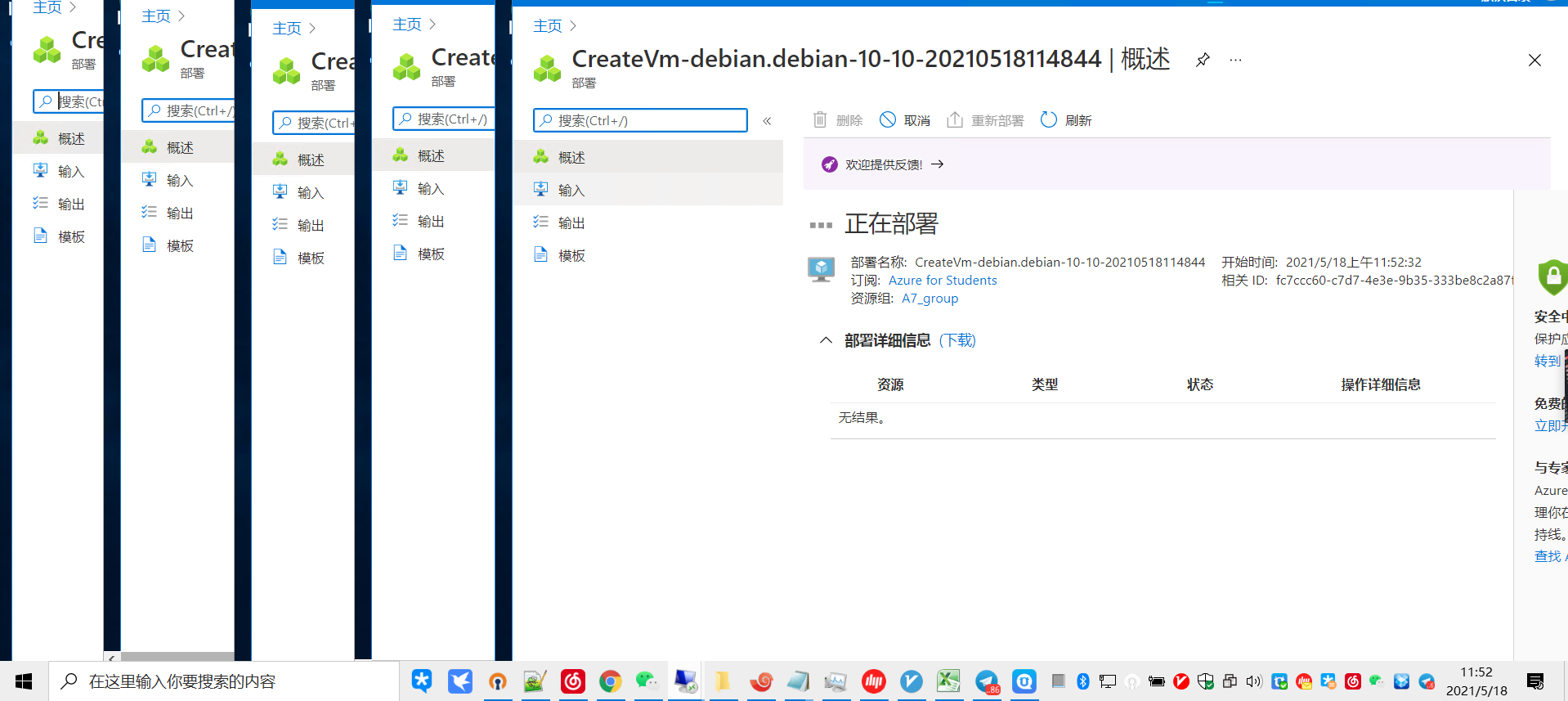Open the 输出 (Outputs) menu item
This screenshot has height=701, width=1568.
coord(571,222)
